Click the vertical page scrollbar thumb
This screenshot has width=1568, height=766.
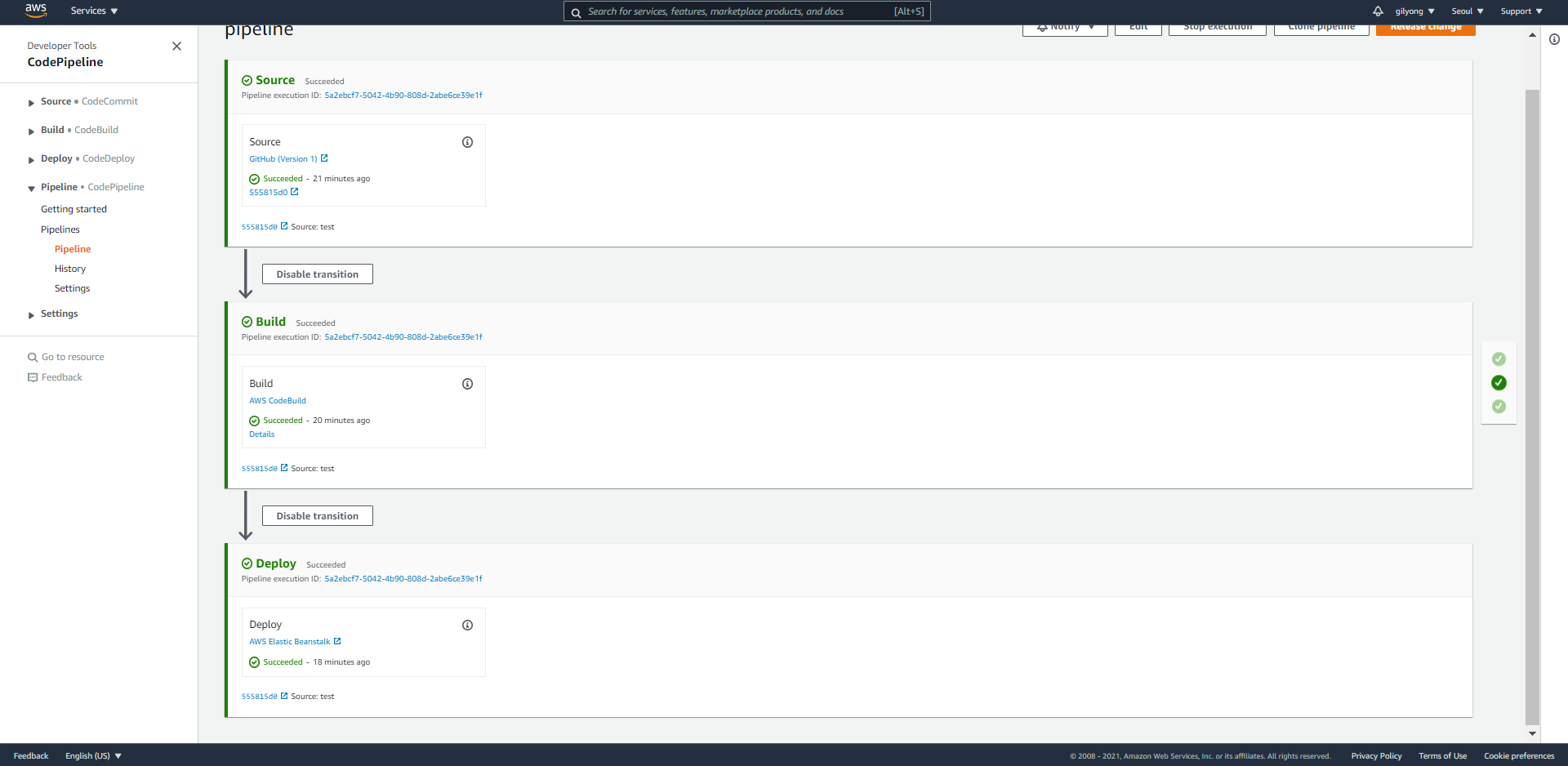1532,406
